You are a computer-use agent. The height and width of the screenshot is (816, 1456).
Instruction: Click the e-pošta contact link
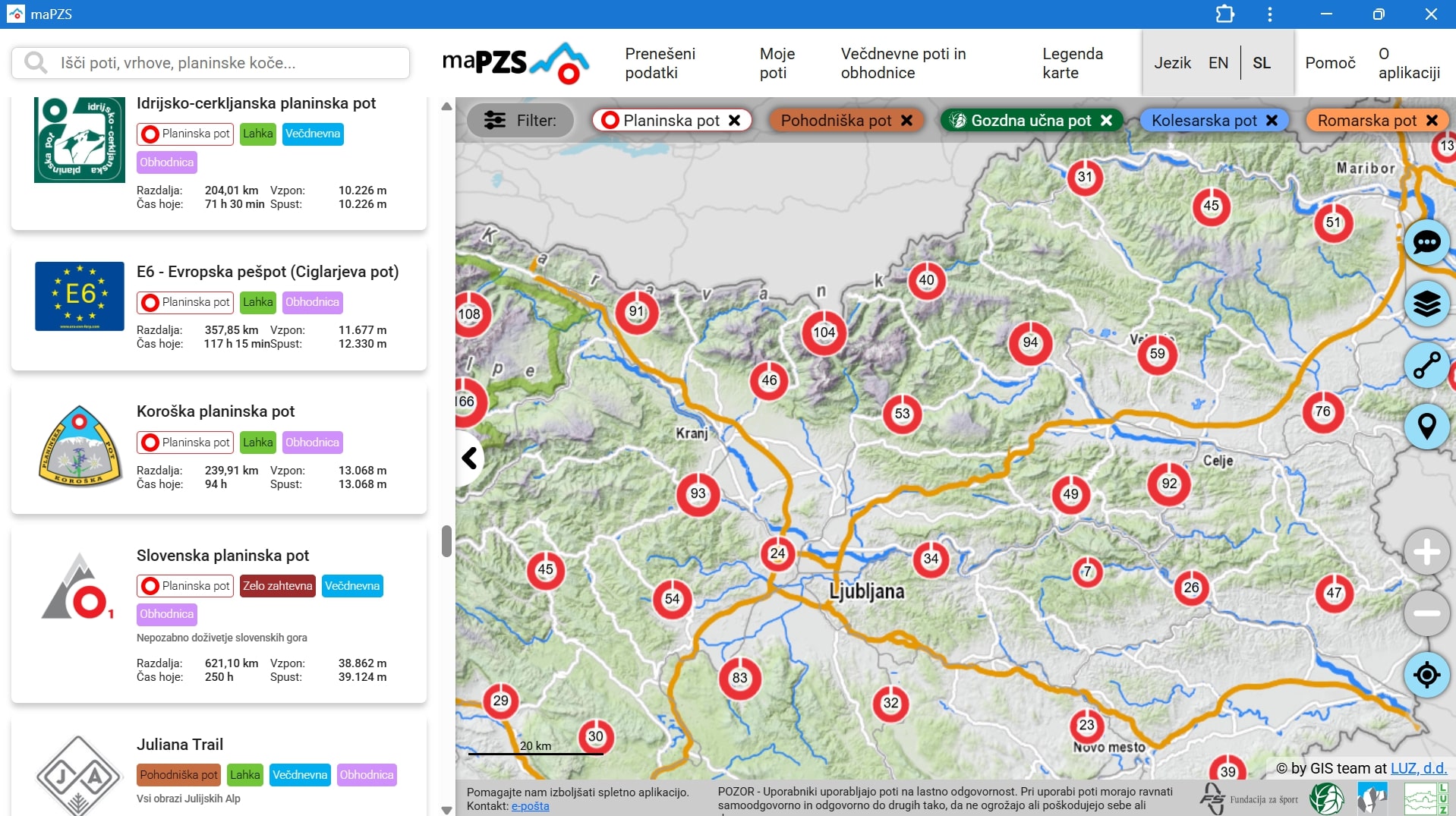click(530, 806)
